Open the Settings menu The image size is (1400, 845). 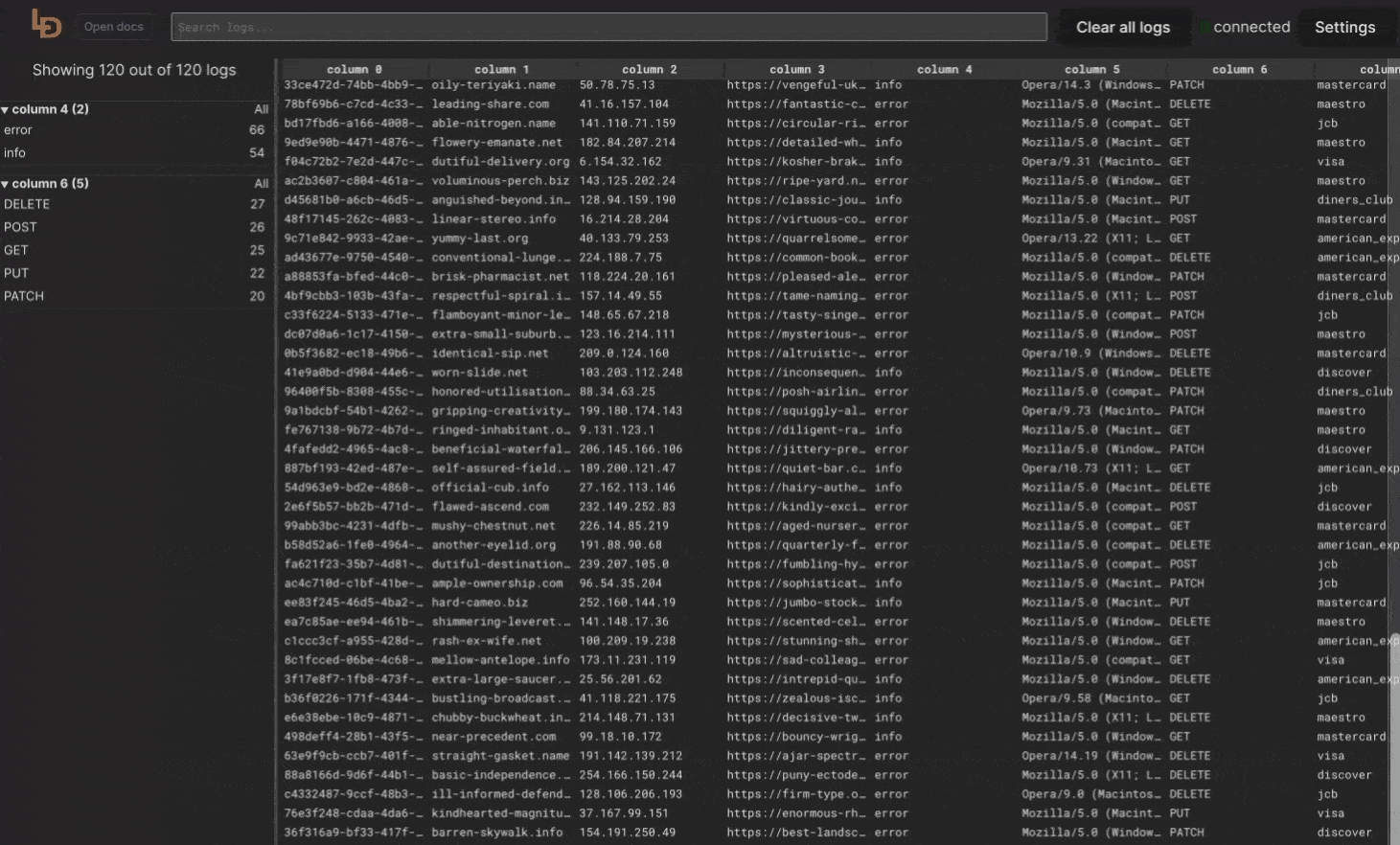click(1343, 27)
